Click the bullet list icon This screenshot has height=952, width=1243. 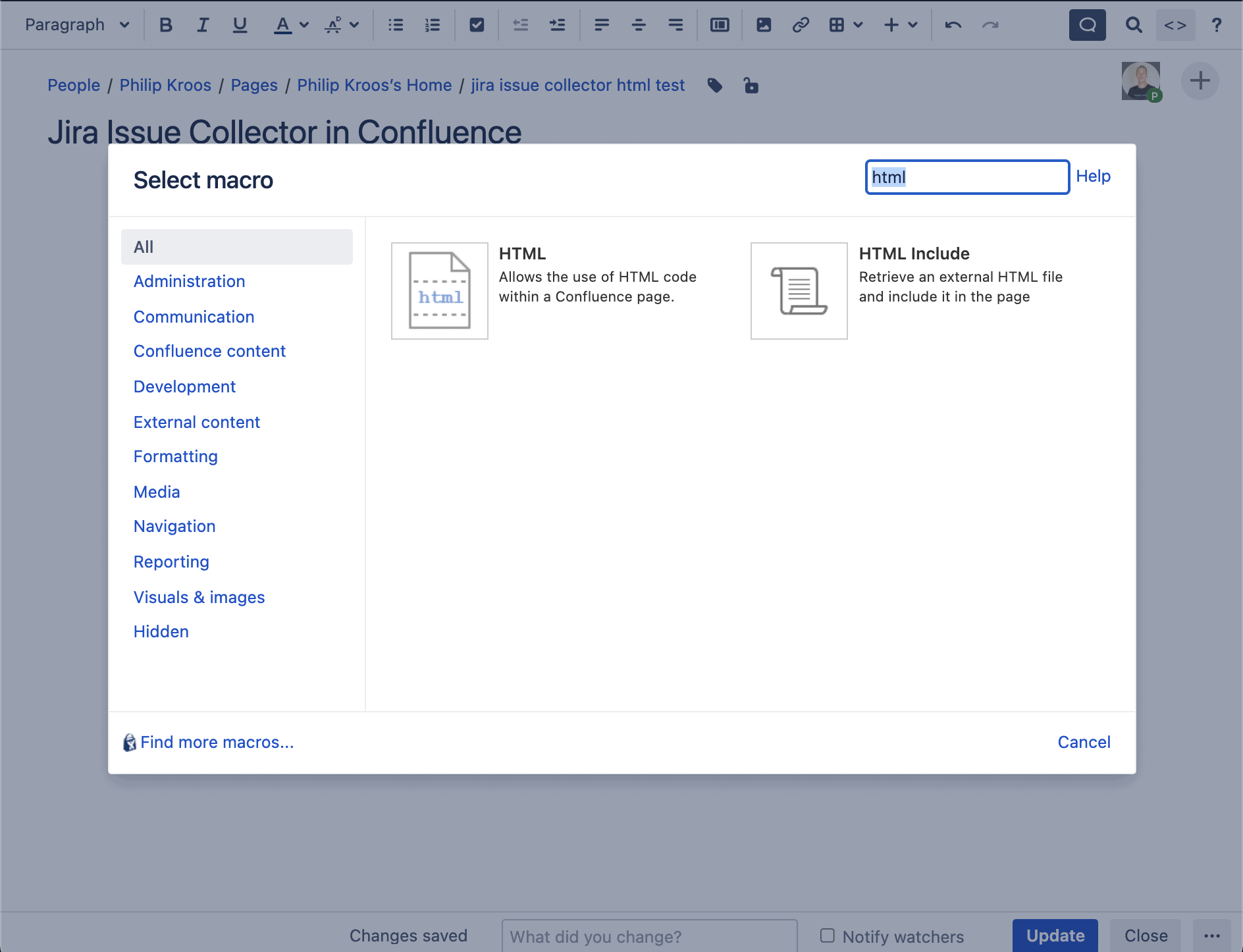tap(396, 25)
